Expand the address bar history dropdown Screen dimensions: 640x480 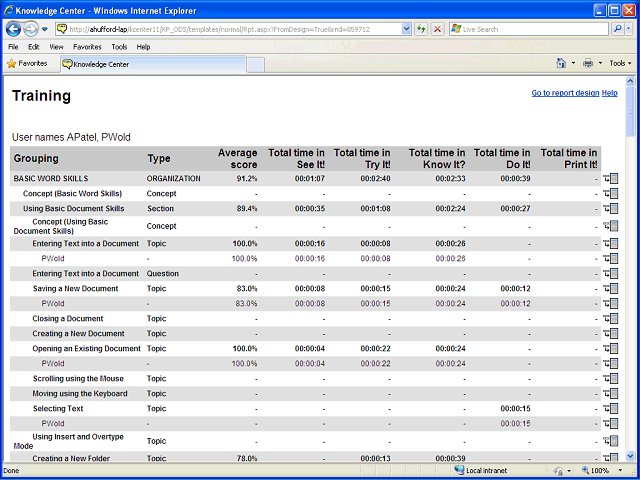pos(406,29)
